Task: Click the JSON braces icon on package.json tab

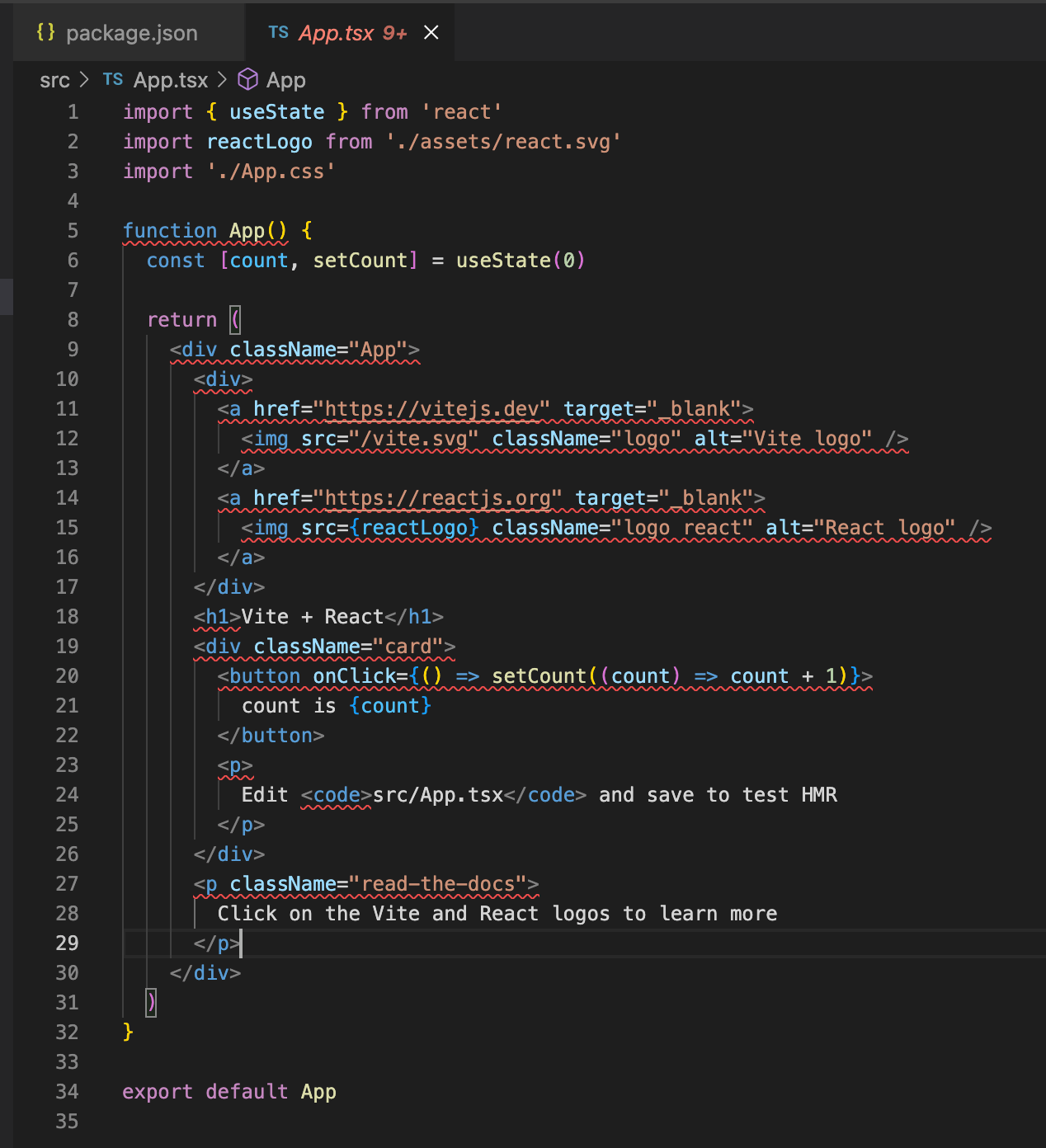Action: (46, 33)
